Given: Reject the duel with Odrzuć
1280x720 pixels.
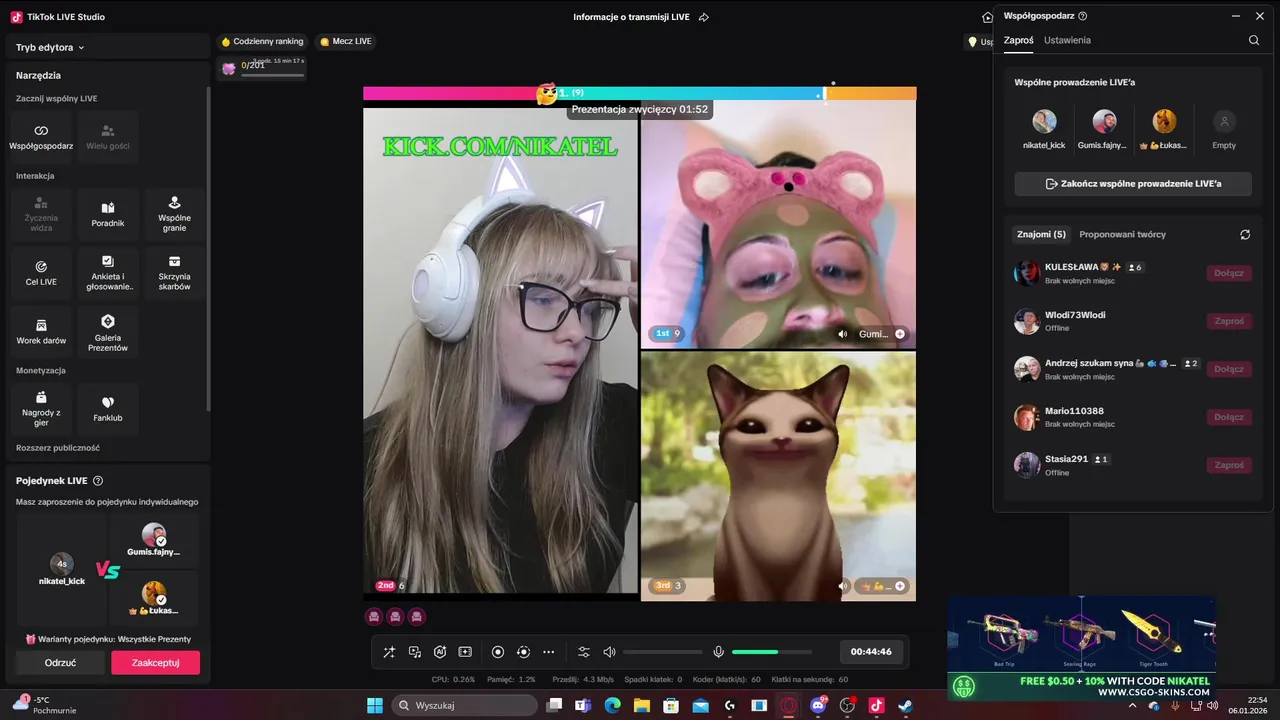Looking at the screenshot, I should point(60,662).
